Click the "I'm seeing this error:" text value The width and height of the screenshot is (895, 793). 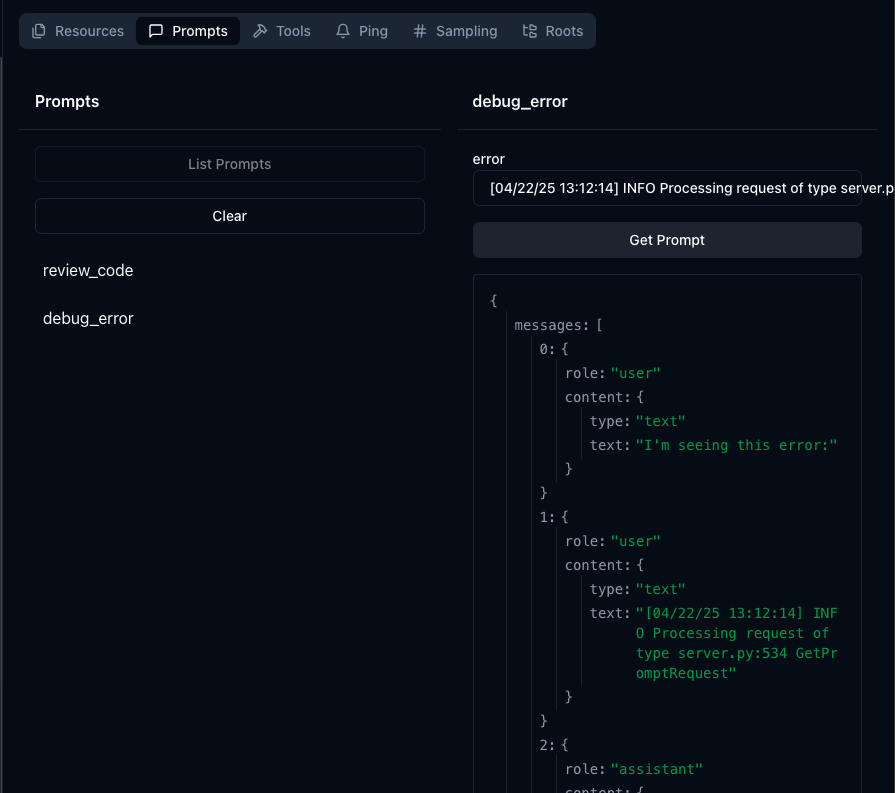[x=736, y=445]
